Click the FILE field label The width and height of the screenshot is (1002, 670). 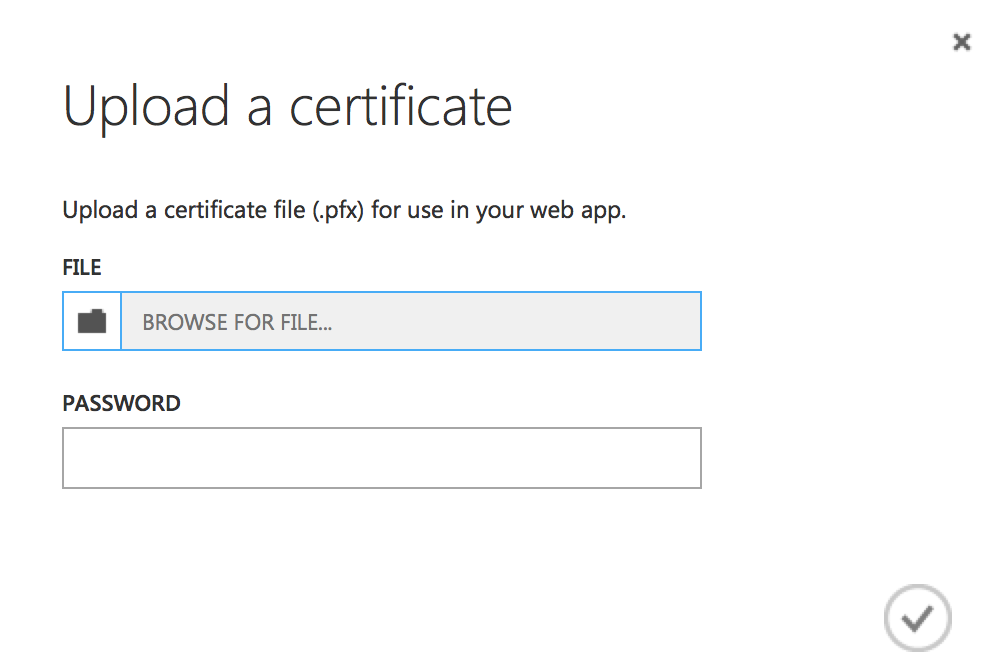pyautogui.click(x=82, y=267)
